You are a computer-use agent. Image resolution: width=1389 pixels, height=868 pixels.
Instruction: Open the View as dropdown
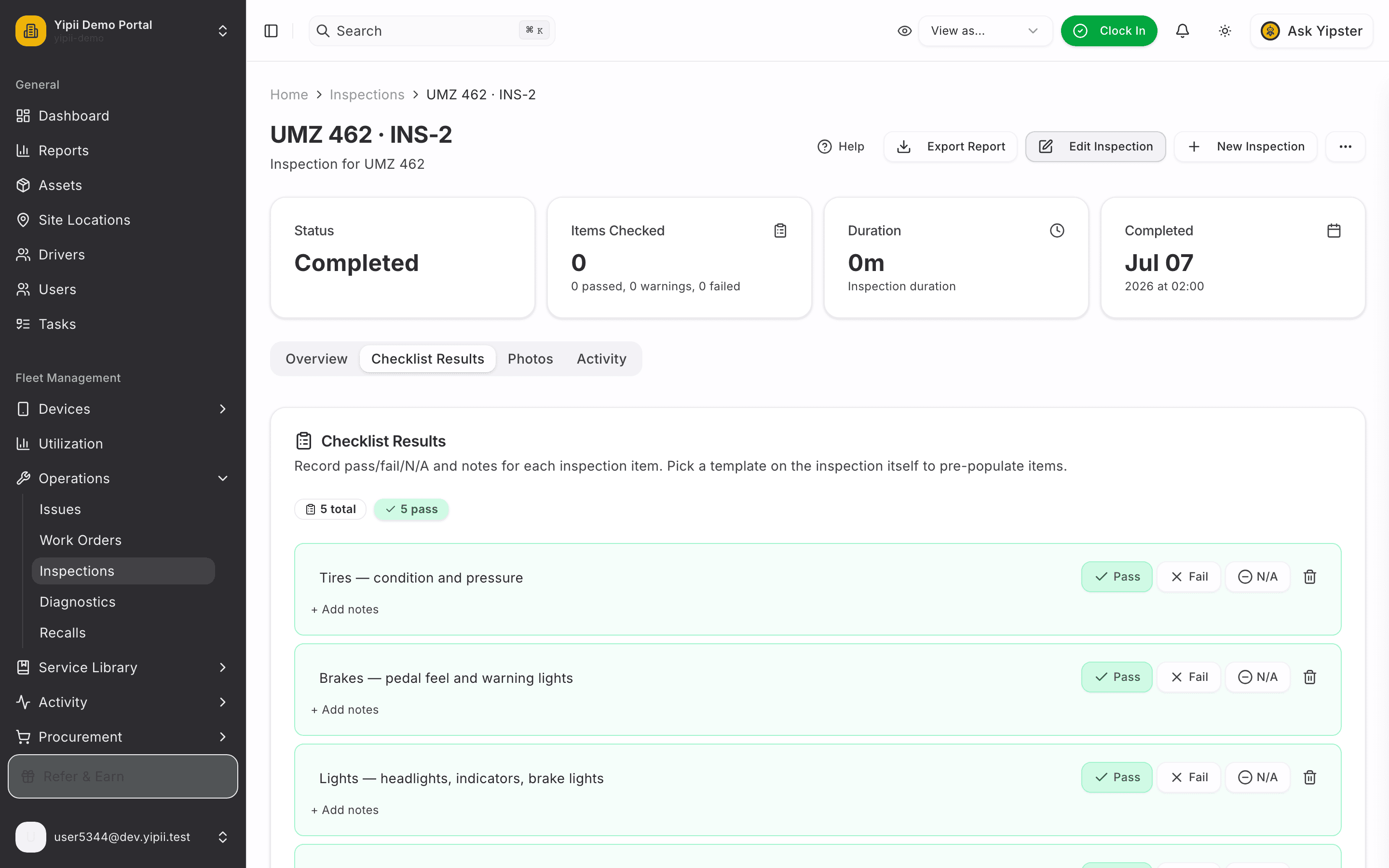click(985, 31)
